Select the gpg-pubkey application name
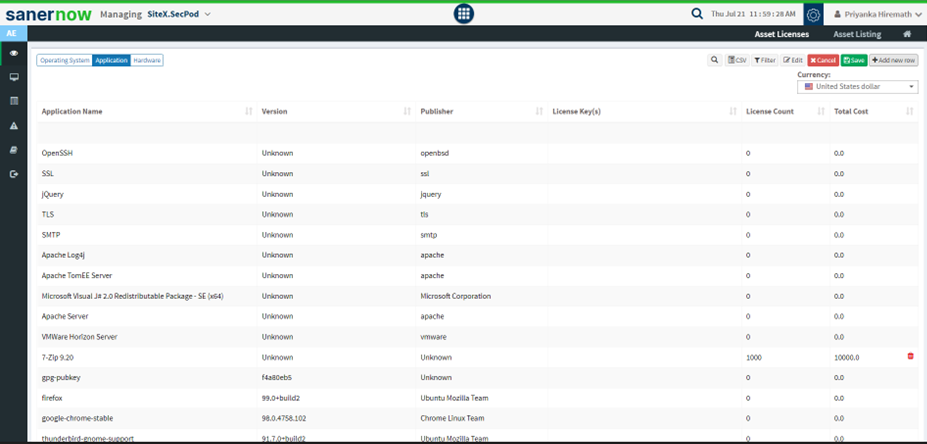Image resolution: width=927 pixels, height=444 pixels. 60,377
